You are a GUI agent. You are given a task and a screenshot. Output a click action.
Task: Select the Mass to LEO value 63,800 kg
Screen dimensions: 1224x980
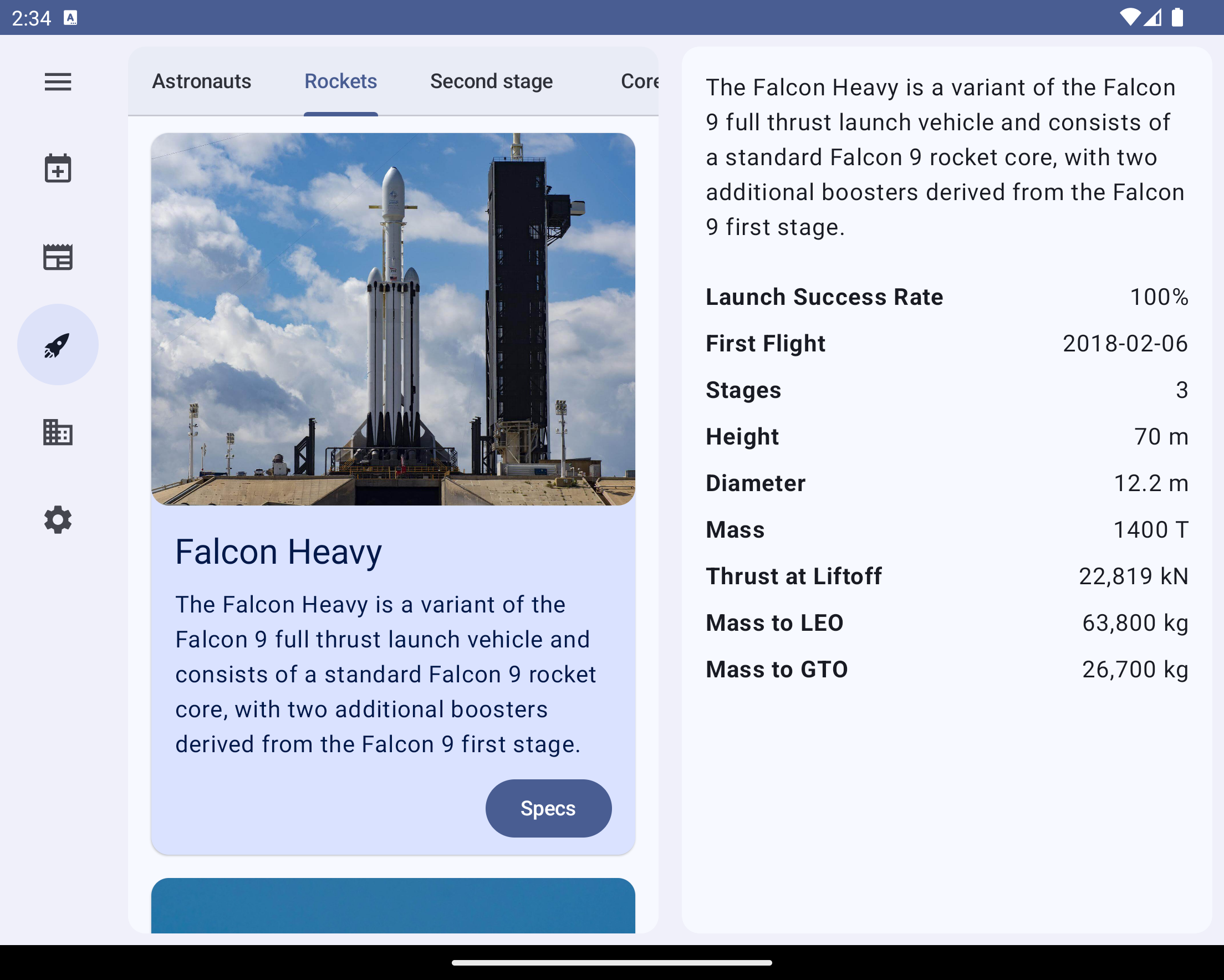point(1135,623)
